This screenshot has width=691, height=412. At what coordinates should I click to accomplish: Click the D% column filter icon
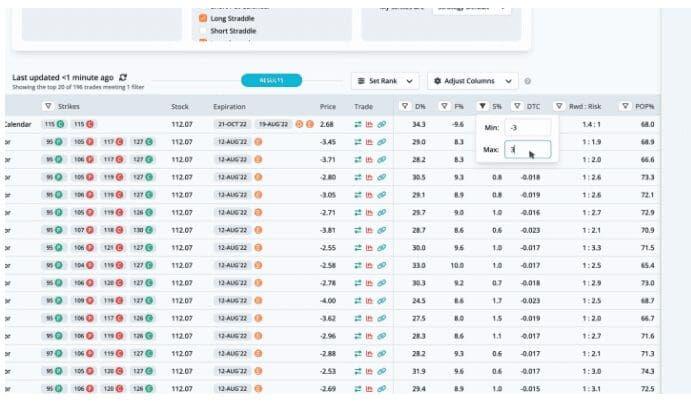click(x=405, y=106)
